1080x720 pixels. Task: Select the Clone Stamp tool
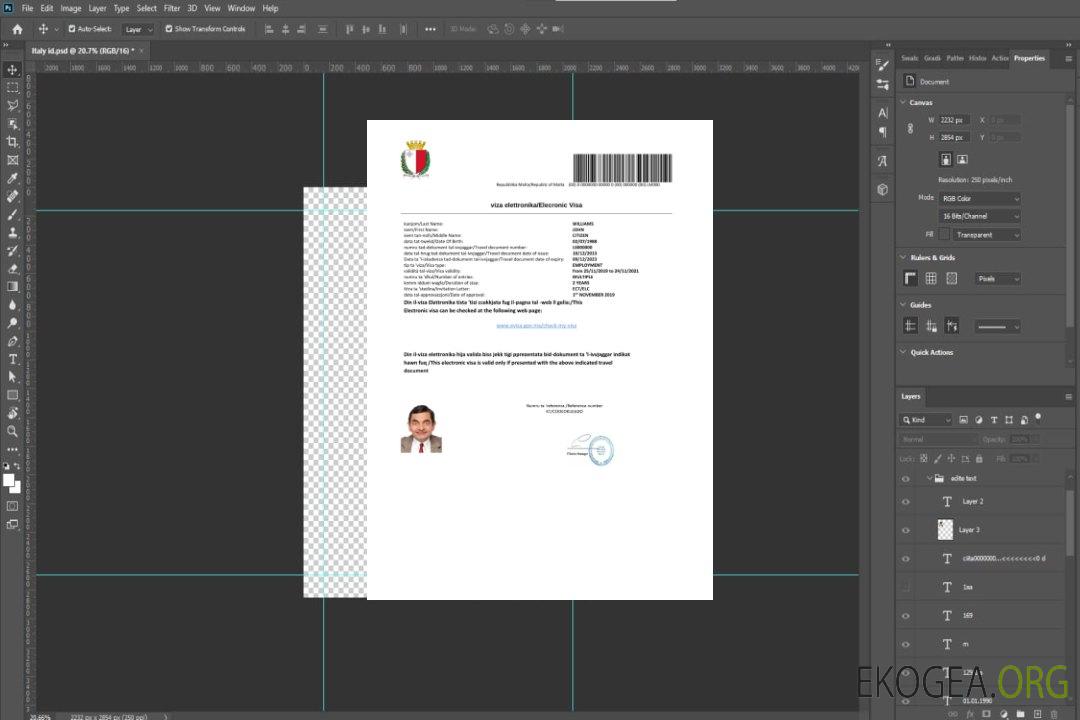12,232
